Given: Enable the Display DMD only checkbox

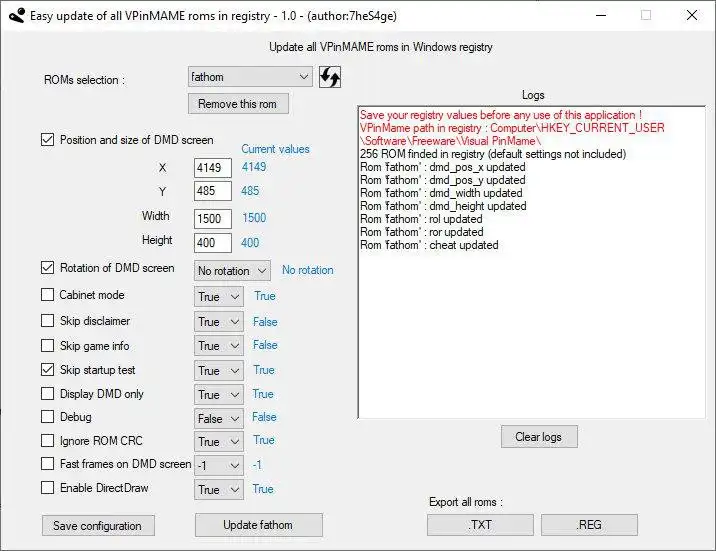Looking at the screenshot, I should click(47, 394).
